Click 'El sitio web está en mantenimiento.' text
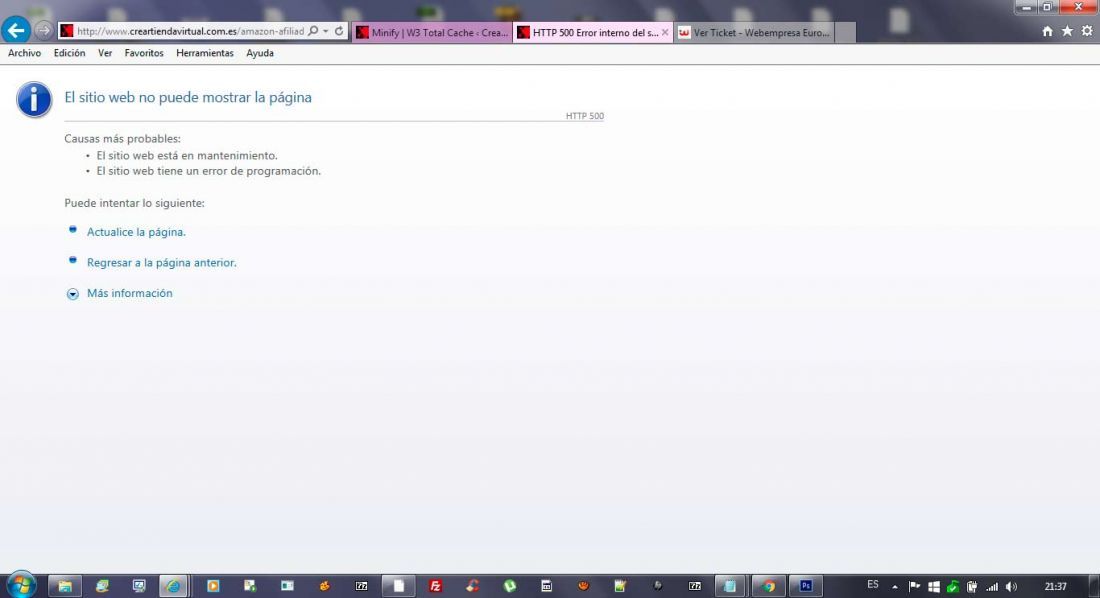The image size is (1100, 598). click(187, 156)
